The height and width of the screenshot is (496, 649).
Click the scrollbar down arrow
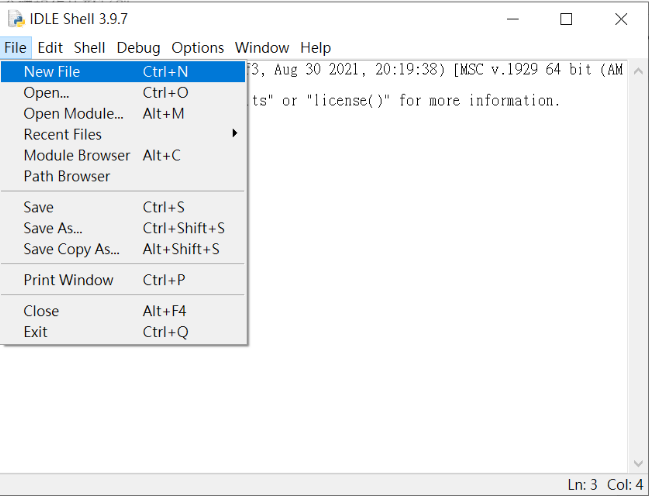[x=638, y=463]
